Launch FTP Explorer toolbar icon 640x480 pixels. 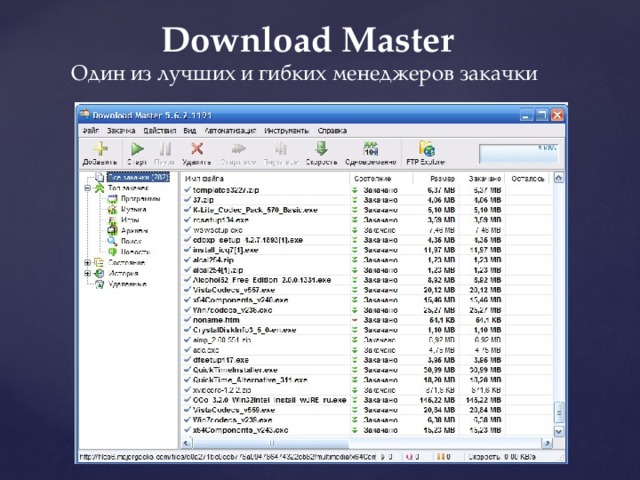point(427,149)
